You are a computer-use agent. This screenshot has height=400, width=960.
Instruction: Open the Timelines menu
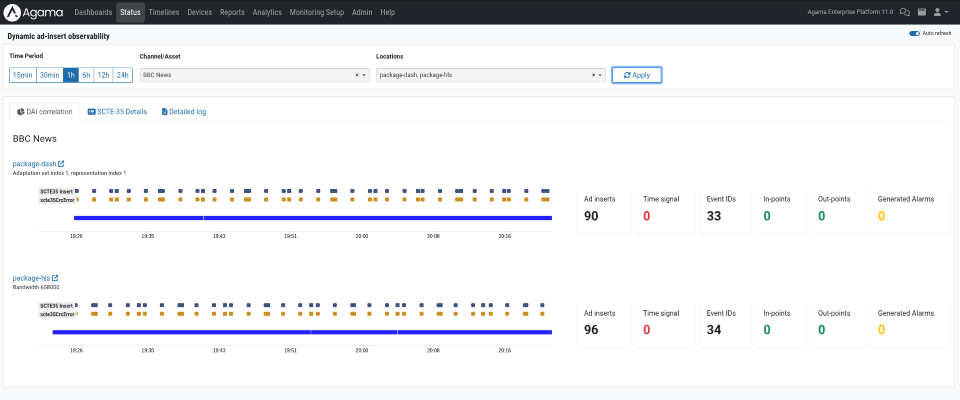[x=164, y=12]
